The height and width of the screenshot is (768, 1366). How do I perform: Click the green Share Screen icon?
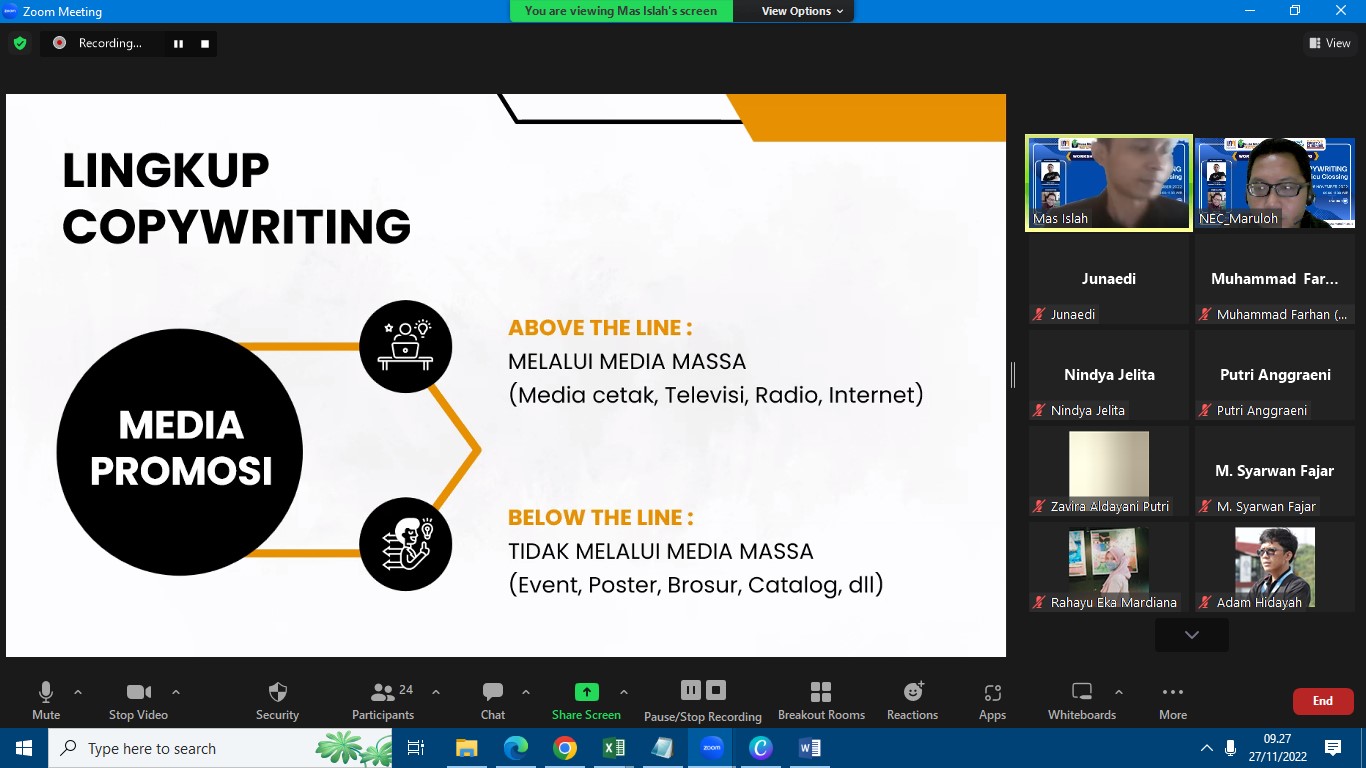coord(586,692)
